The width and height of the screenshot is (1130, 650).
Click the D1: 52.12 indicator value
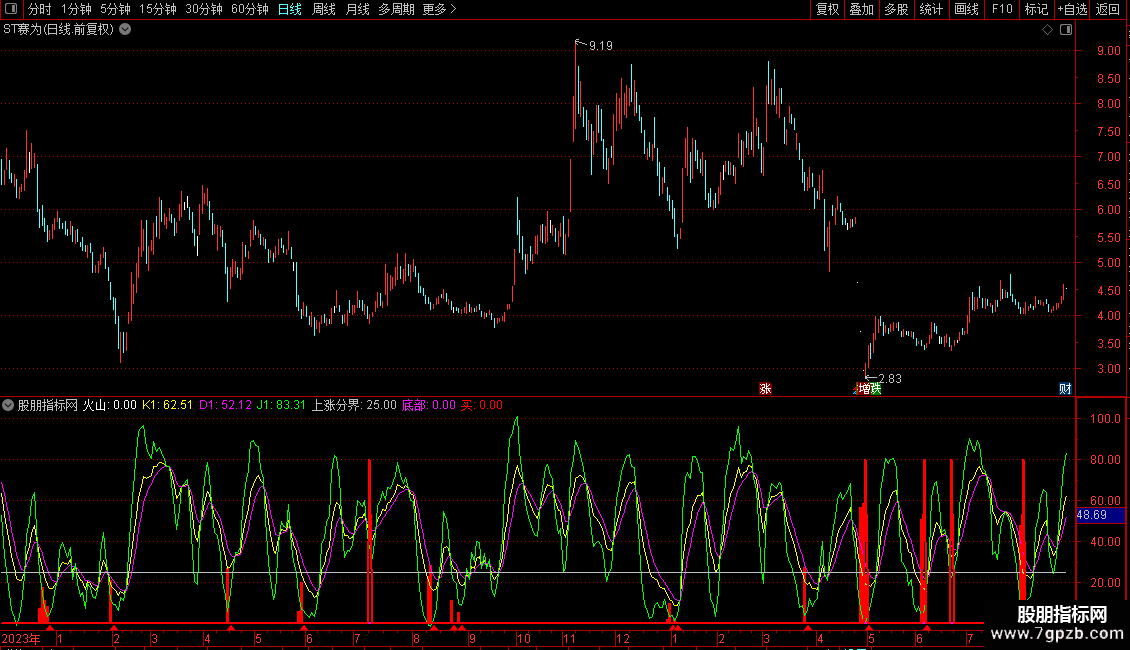pyautogui.click(x=226, y=405)
